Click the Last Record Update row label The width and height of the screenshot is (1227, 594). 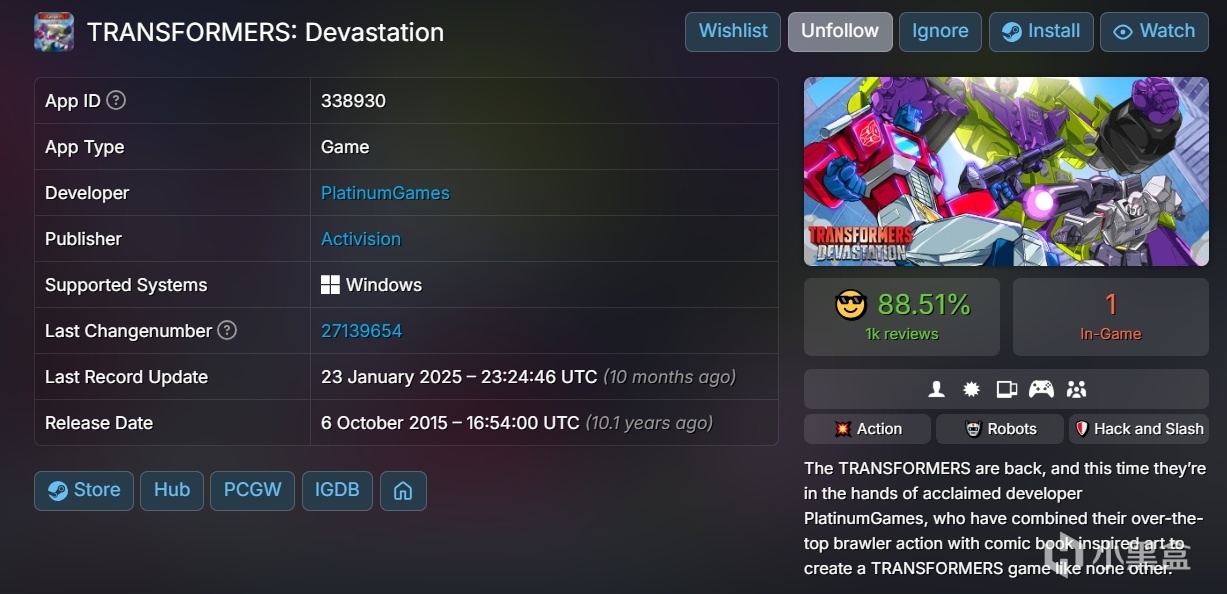coord(126,377)
